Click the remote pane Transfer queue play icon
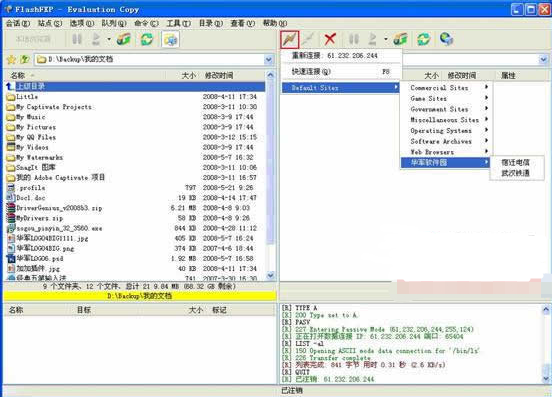 [372, 39]
